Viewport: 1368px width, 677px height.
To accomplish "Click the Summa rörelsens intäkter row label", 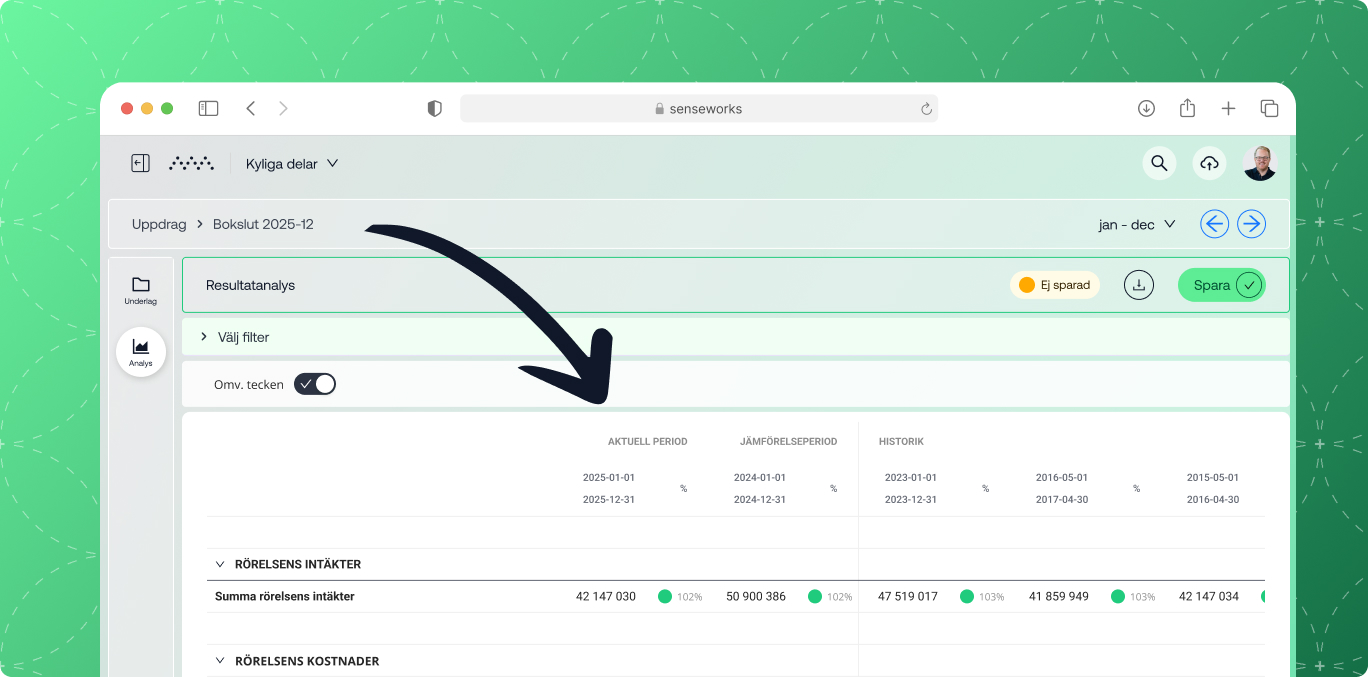I will (285, 596).
